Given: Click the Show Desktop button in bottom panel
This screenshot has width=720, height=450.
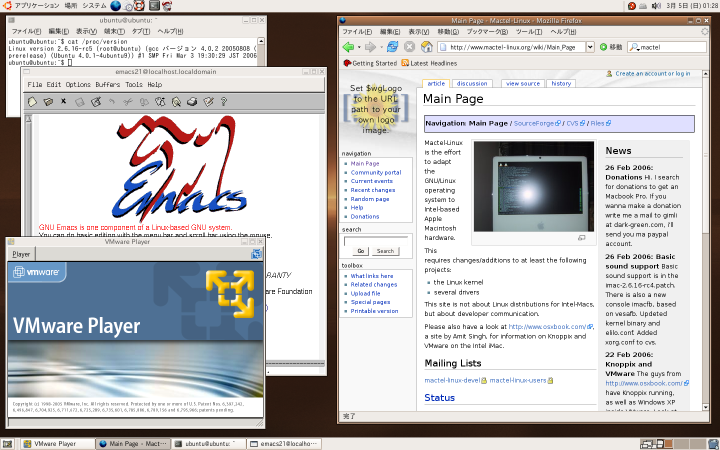Looking at the screenshot, I should (x=7, y=444).
